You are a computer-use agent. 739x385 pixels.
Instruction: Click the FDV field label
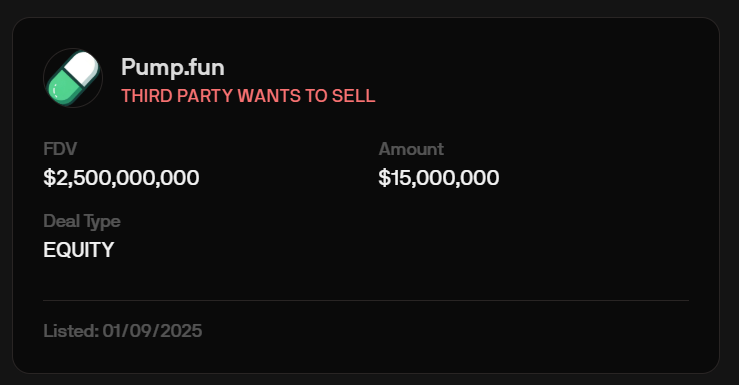click(60, 149)
